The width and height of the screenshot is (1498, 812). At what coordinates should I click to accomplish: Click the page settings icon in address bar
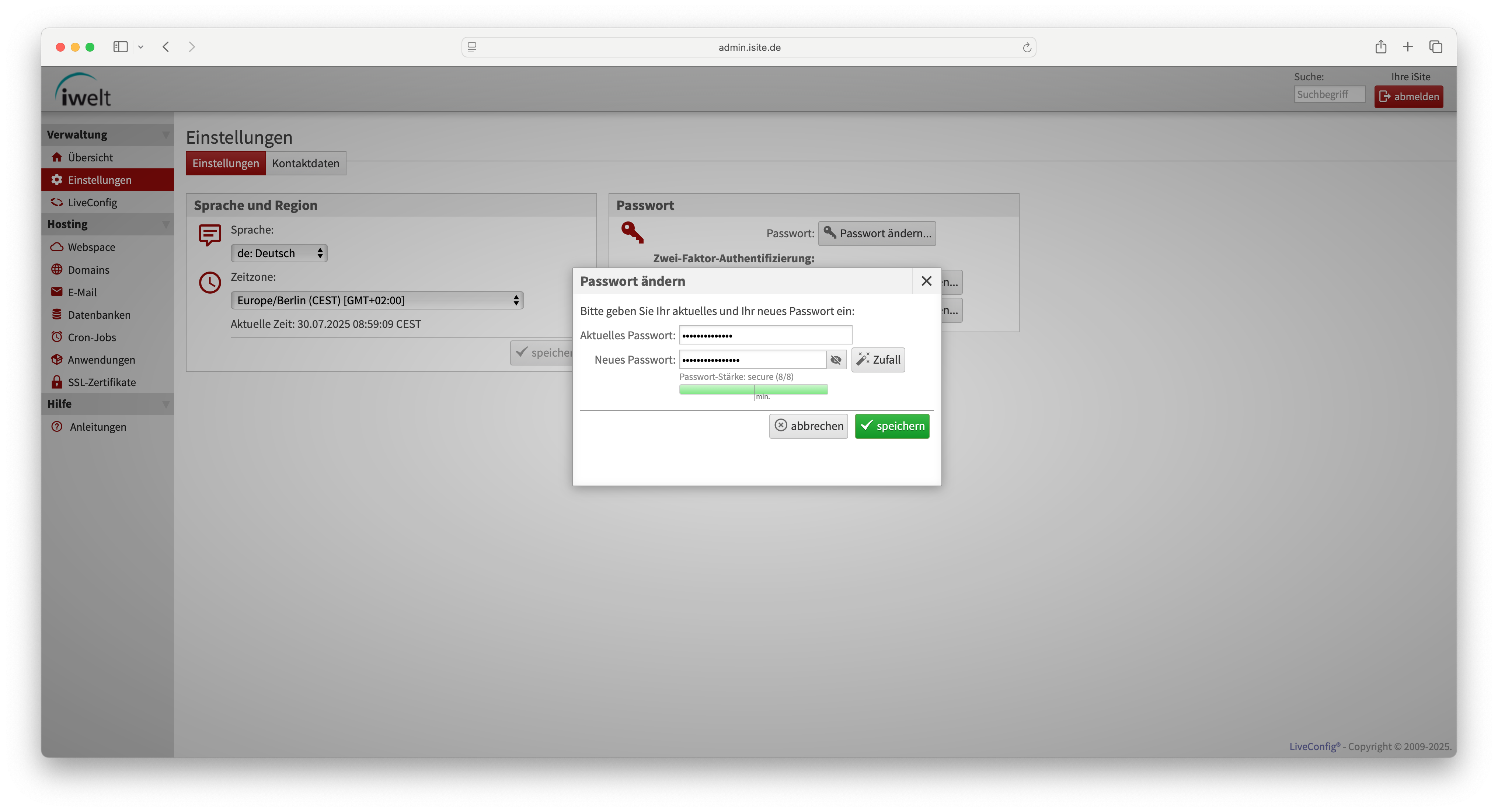[472, 47]
